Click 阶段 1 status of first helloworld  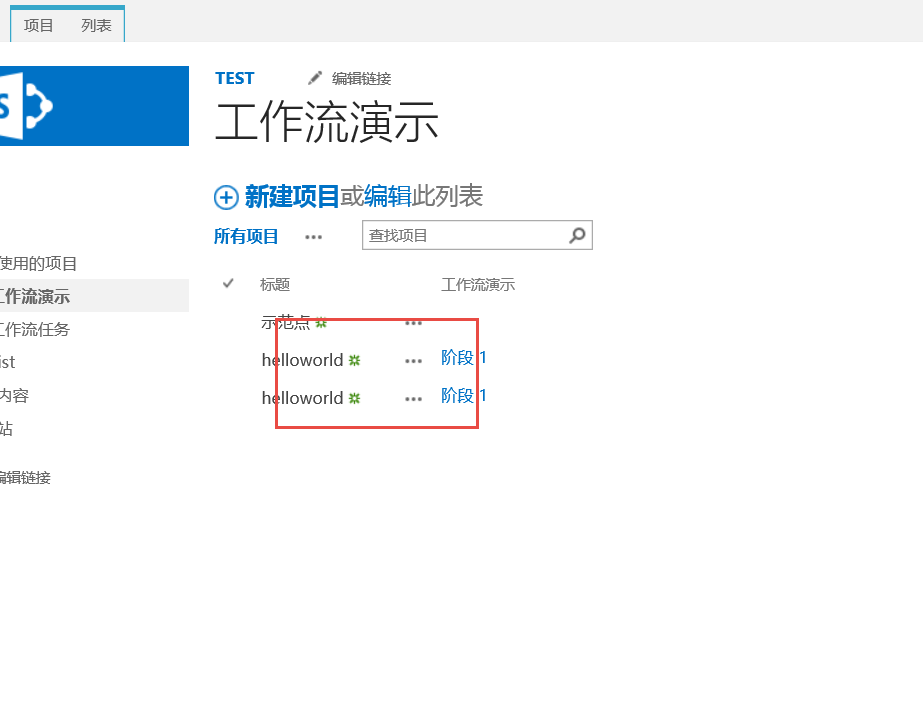point(464,357)
